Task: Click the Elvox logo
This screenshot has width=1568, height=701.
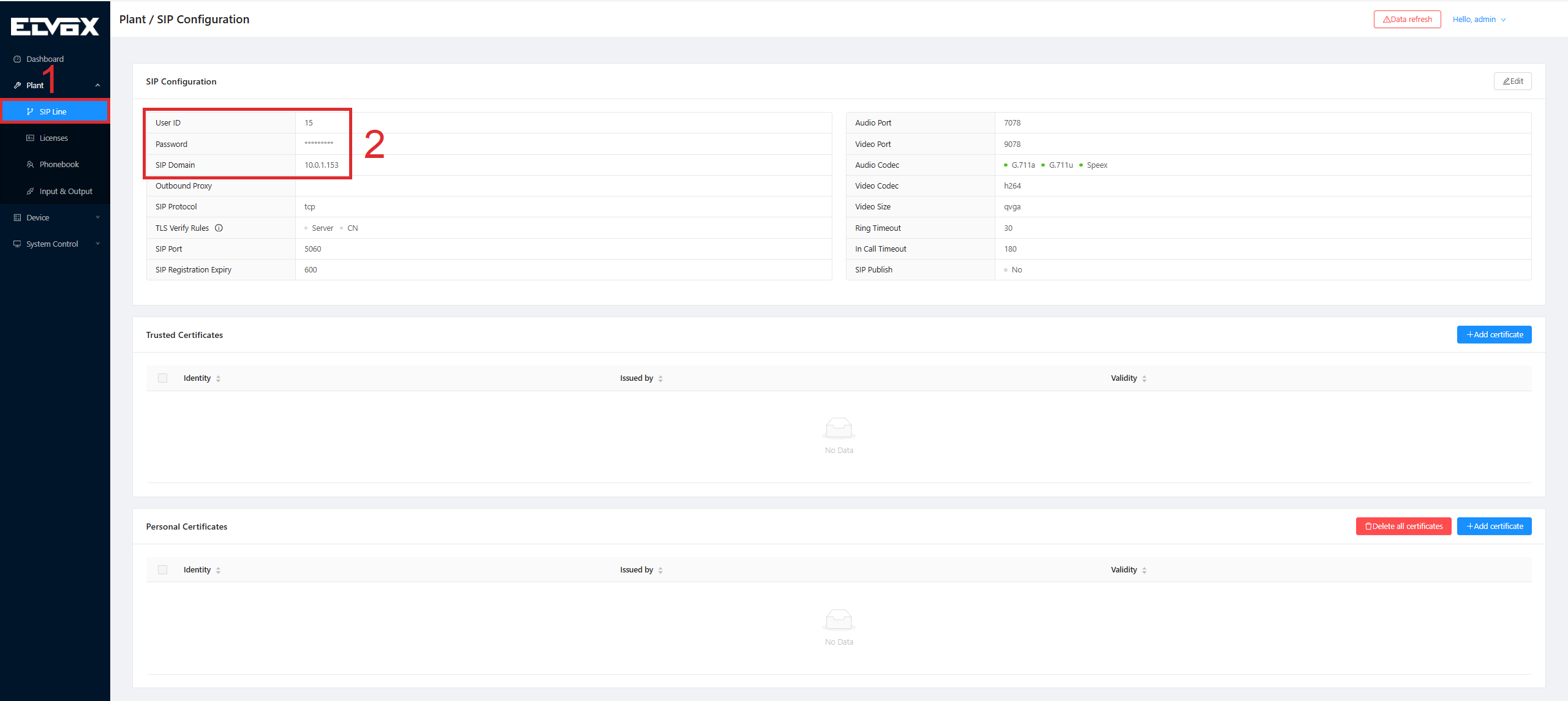Action: pos(55,26)
